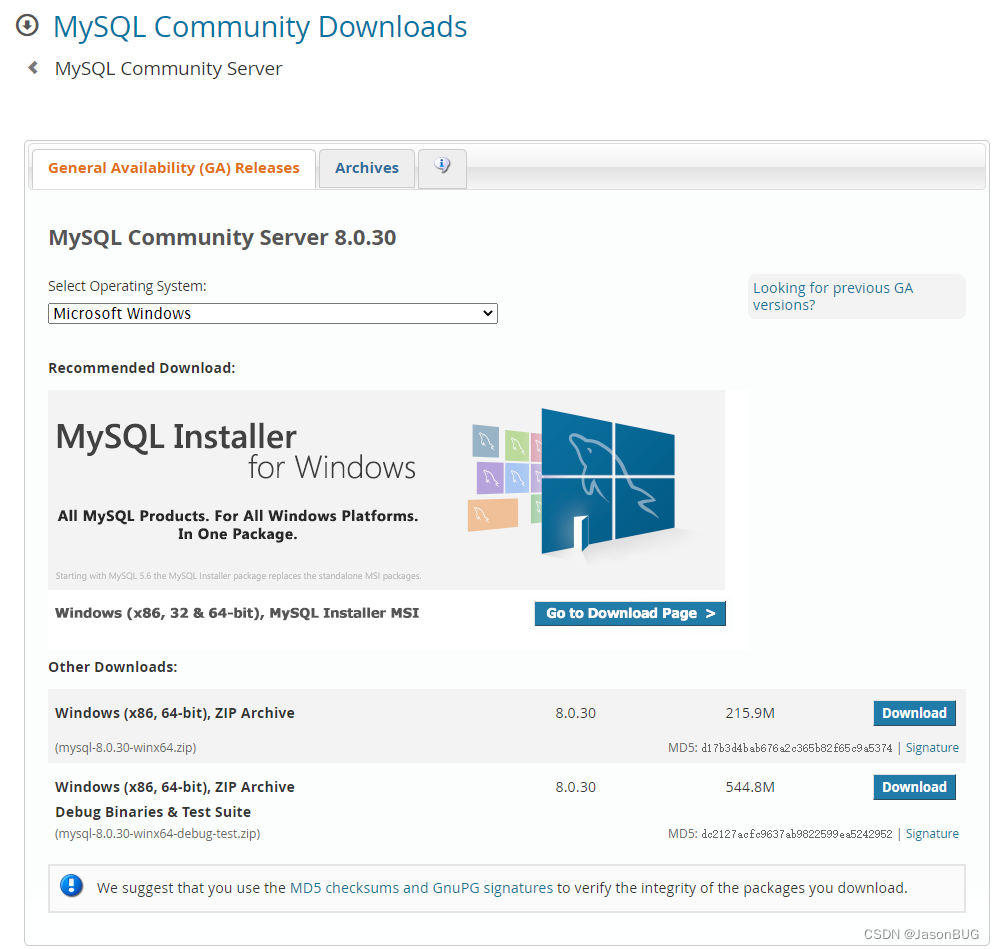Click the MD5 hash of the first ZIP Archive
The image size is (994, 949).
point(796,748)
